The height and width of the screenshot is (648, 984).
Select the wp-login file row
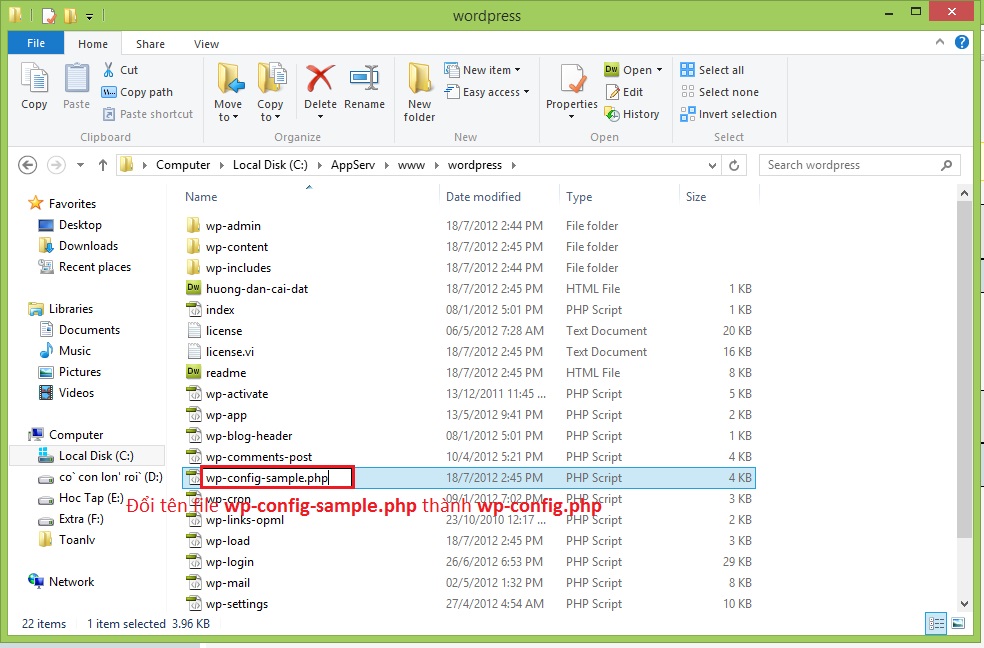click(x=469, y=562)
